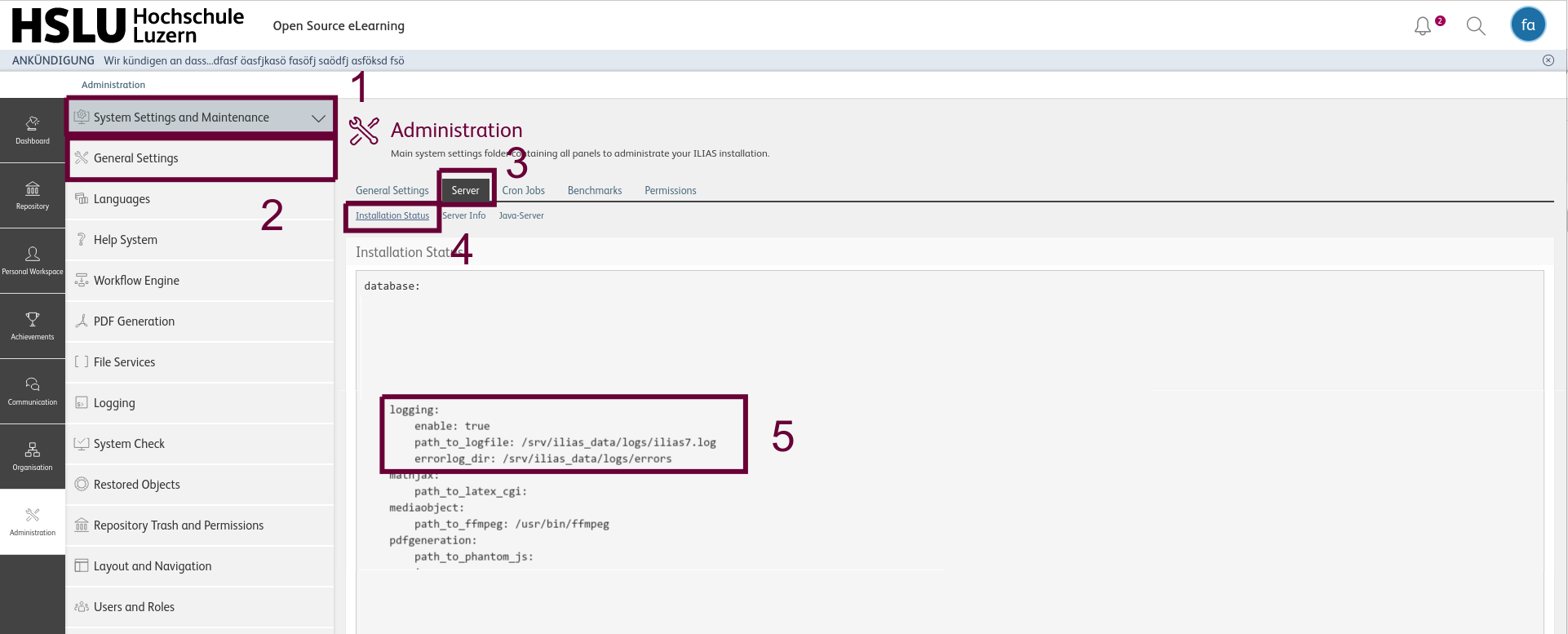Open System Check menu entry
The width and height of the screenshot is (1568, 634).
pos(200,444)
